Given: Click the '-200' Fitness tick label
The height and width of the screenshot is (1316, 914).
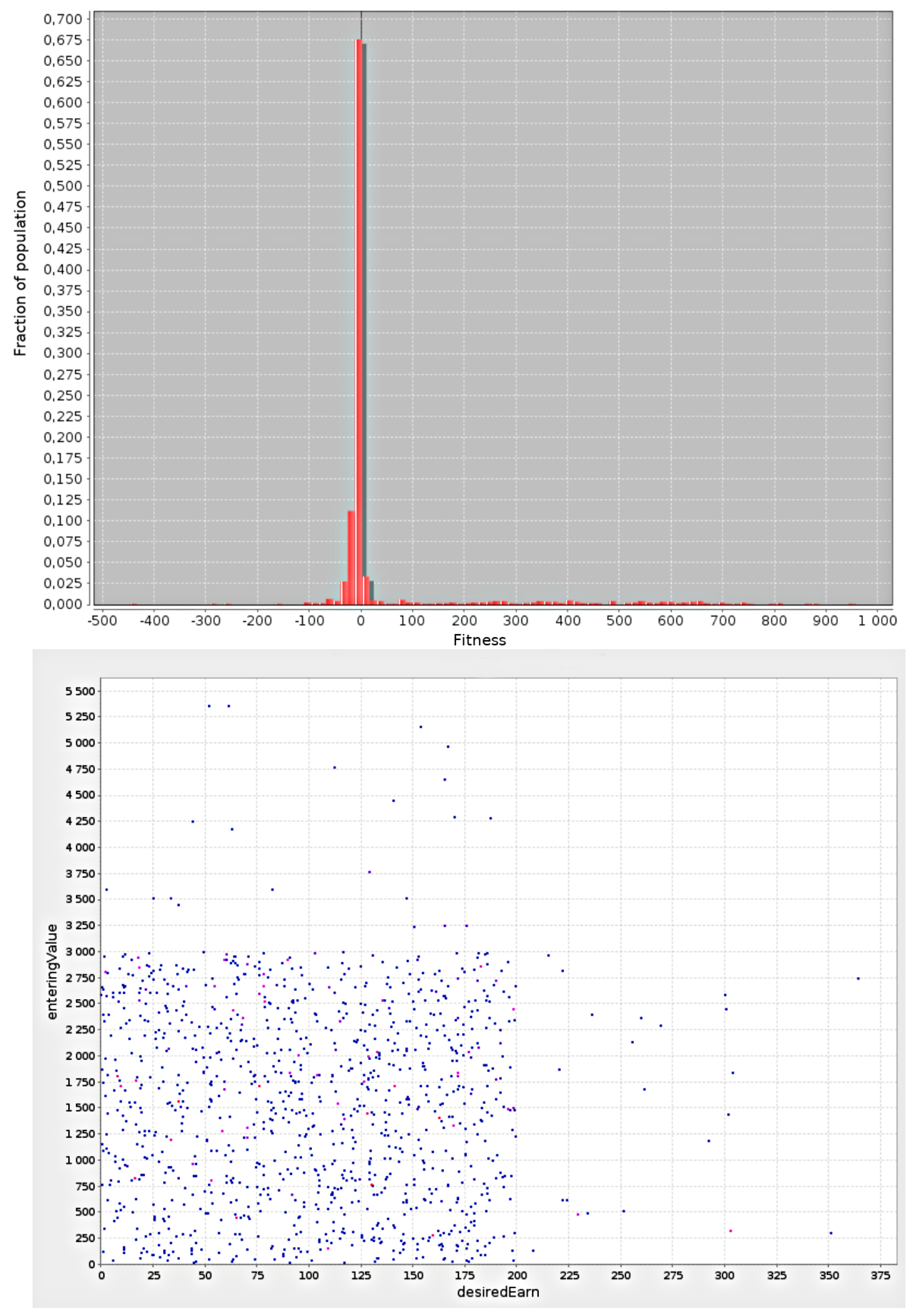Looking at the screenshot, I should (x=257, y=621).
